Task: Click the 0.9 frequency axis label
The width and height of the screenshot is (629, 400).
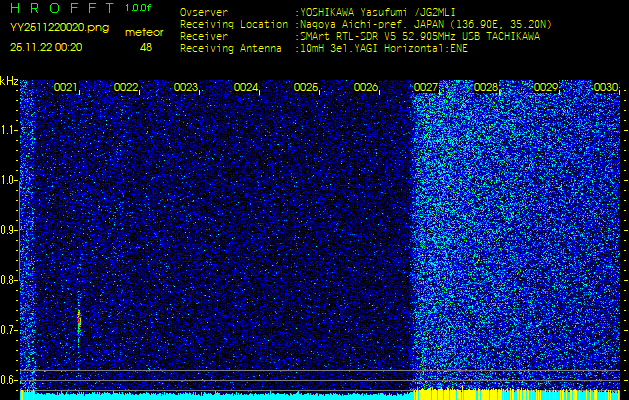Action: coord(9,230)
